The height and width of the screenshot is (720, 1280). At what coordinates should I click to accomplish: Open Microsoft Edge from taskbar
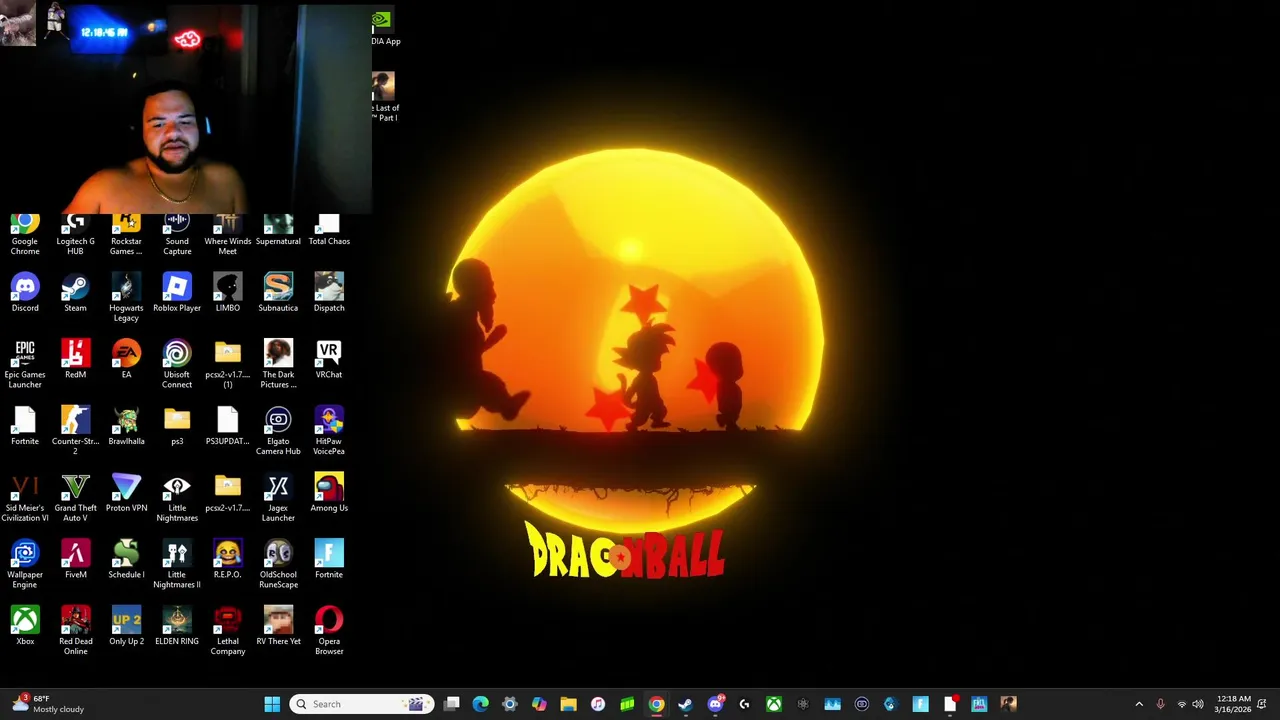[481, 704]
